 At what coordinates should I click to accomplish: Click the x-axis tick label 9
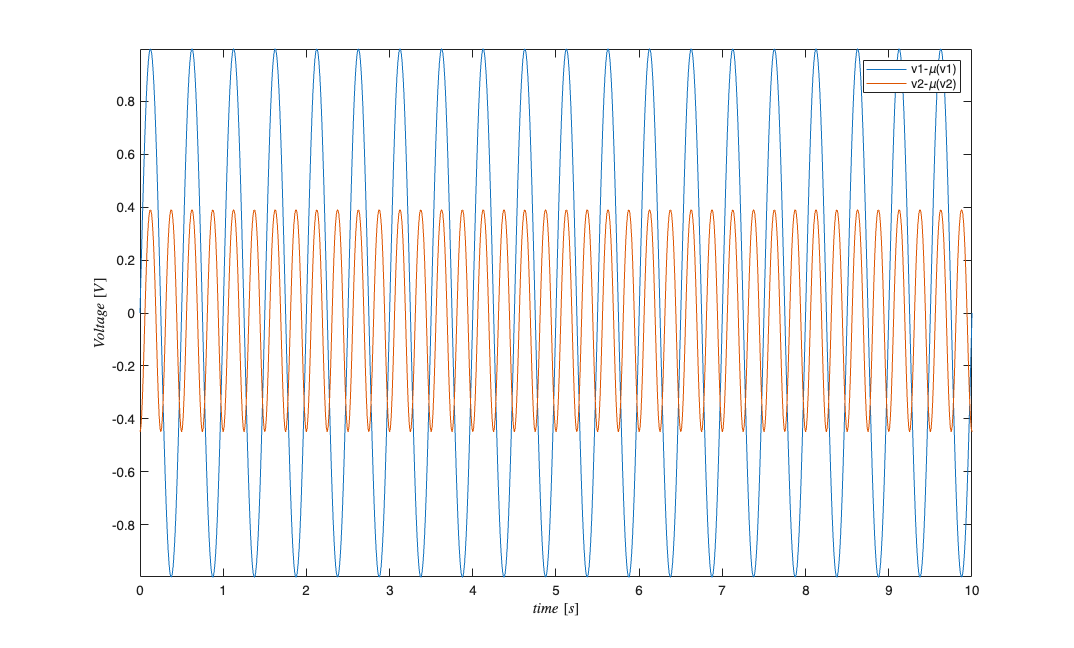(x=887, y=591)
